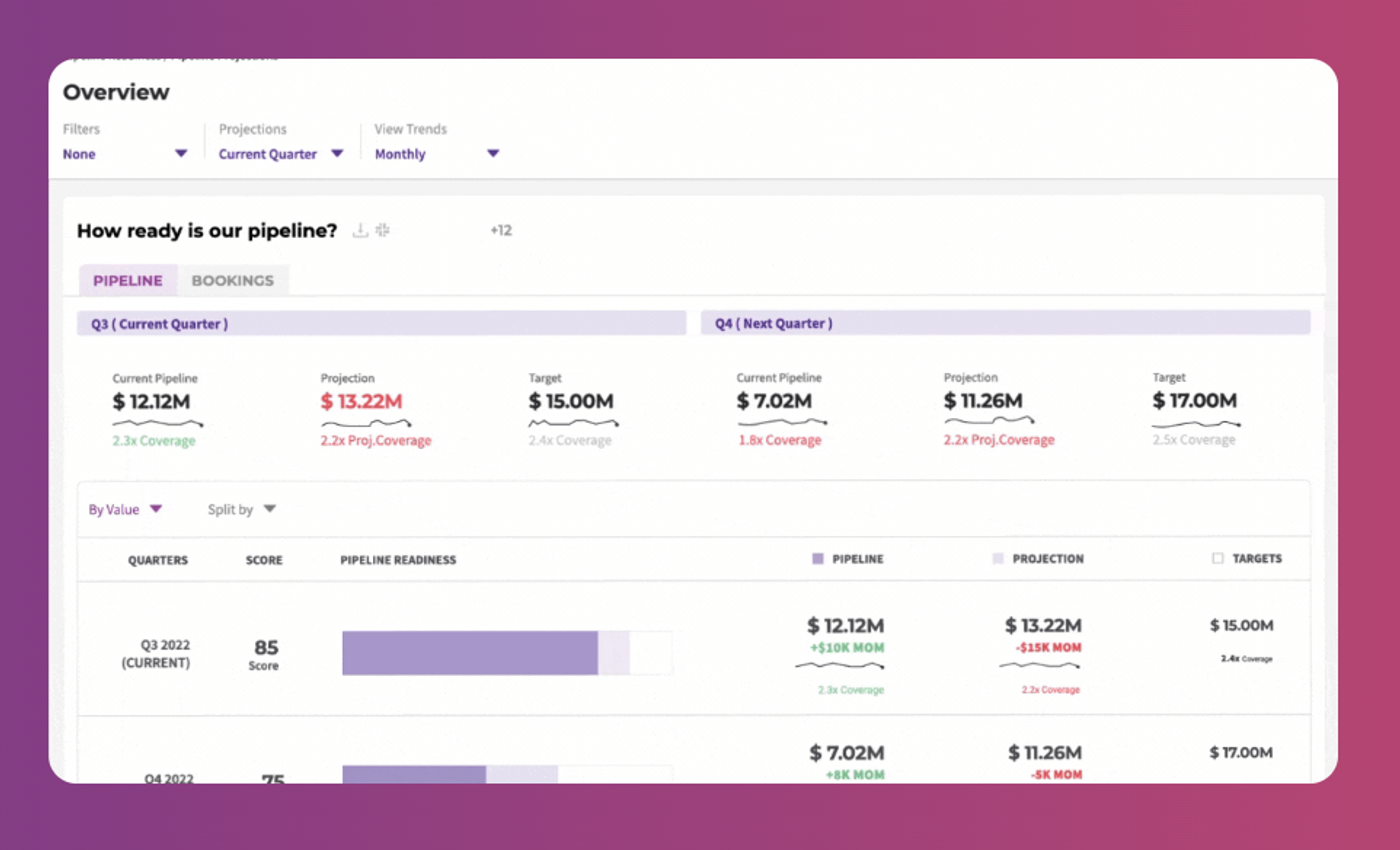Viewport: 1400px width, 850px height.
Task: Click the +$10K MOM change value
Action: pos(846,647)
